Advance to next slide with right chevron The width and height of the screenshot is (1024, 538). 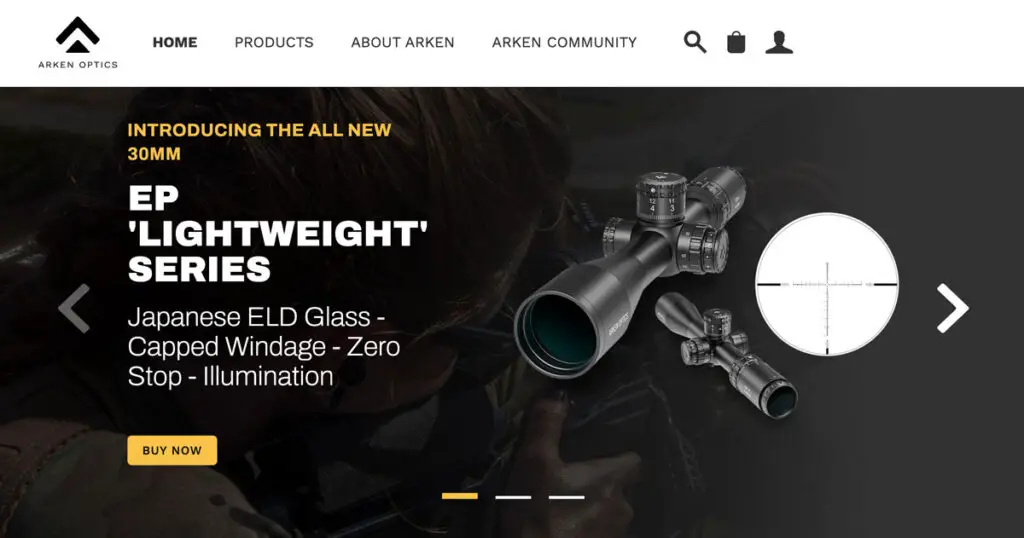point(953,308)
